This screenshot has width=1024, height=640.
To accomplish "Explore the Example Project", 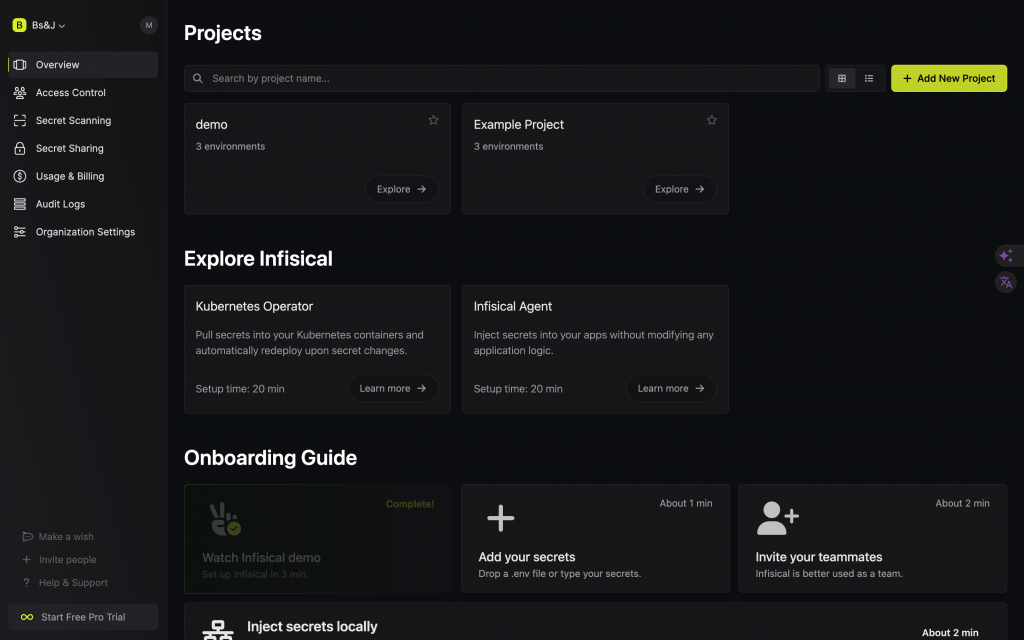I will coord(680,189).
